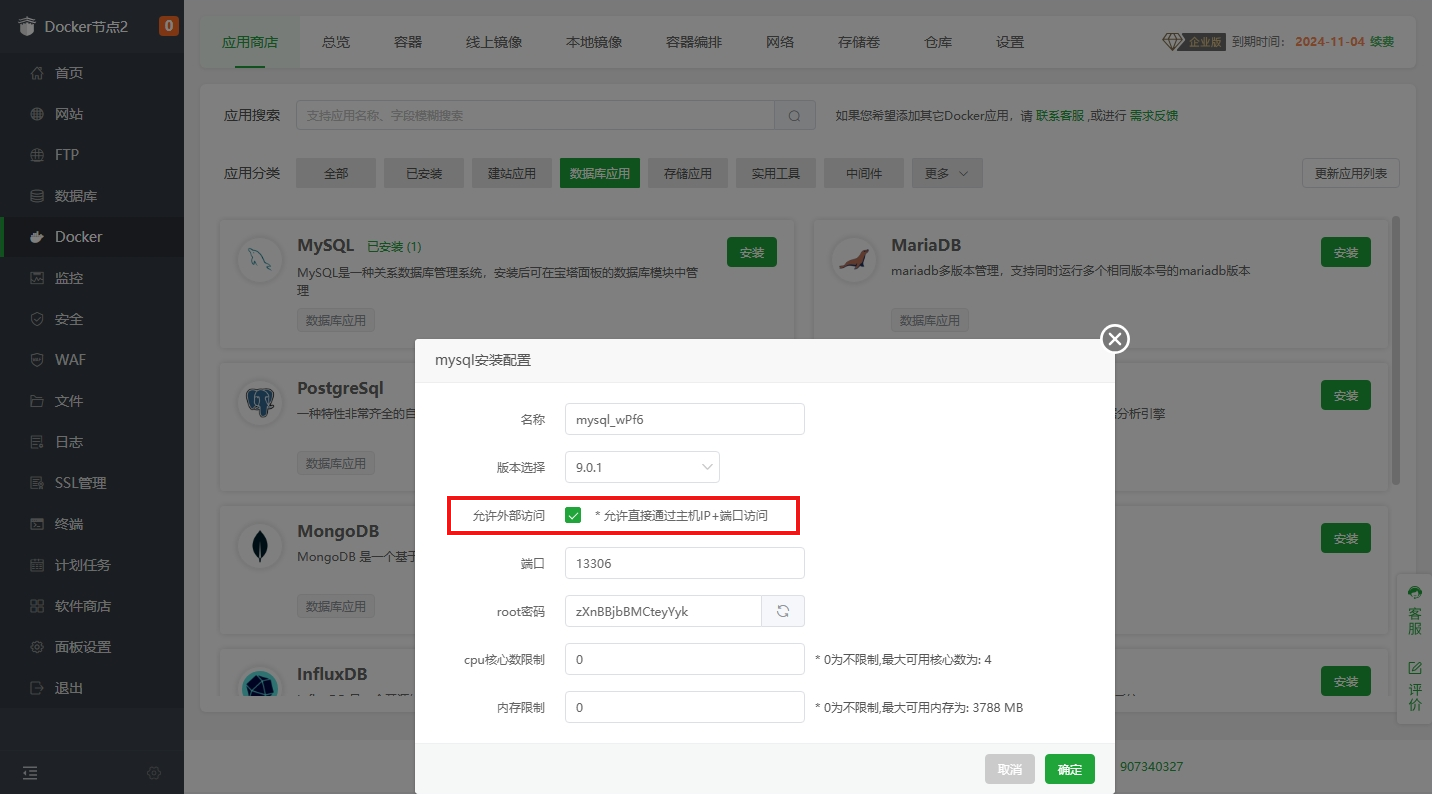This screenshot has height=794, width=1432.
Task: Filter by 建站应用 category
Action: point(512,173)
